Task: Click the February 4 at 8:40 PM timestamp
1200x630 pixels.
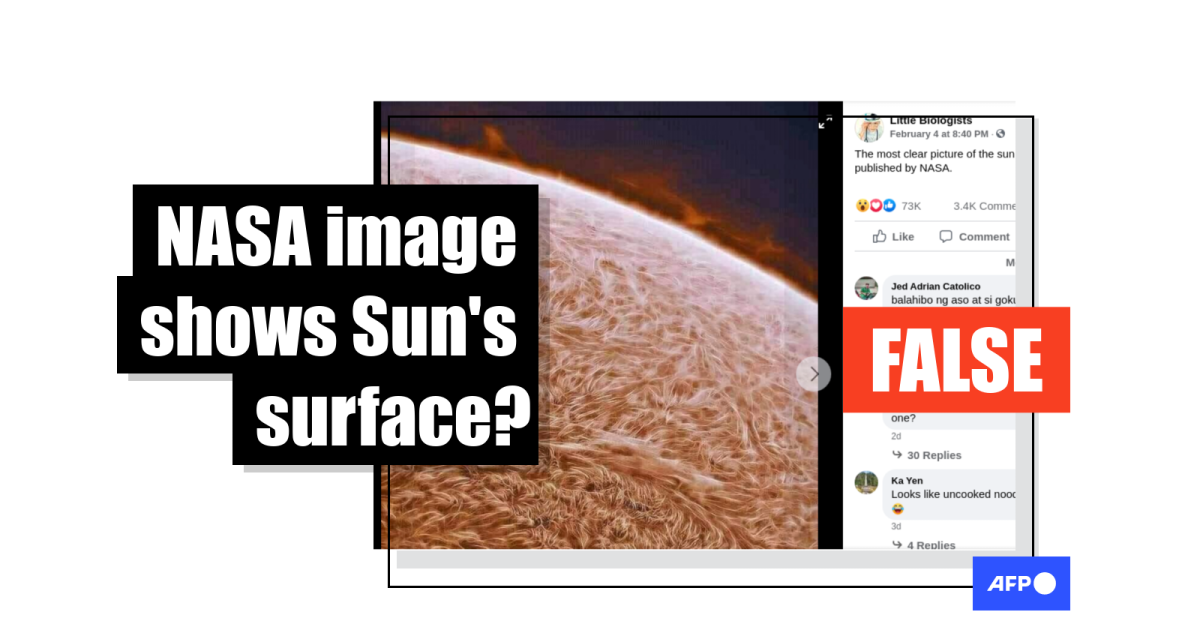Action: pos(939,134)
